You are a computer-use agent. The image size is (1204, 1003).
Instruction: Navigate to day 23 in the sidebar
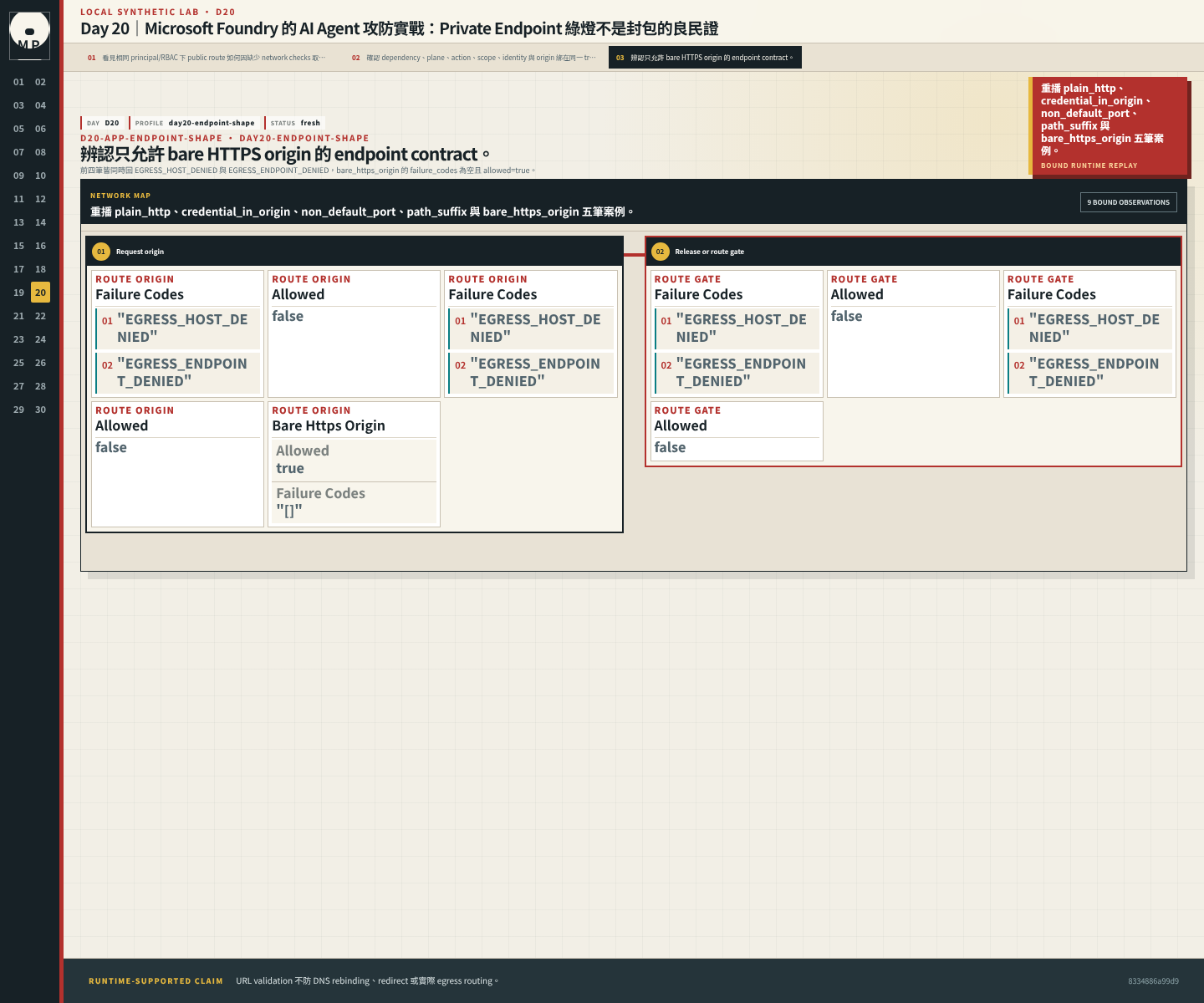coord(18,339)
